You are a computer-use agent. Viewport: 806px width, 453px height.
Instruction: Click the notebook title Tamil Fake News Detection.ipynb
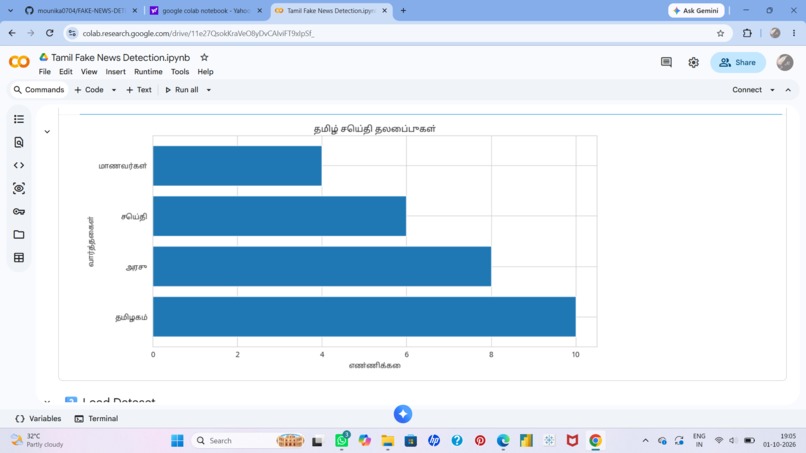[120, 58]
